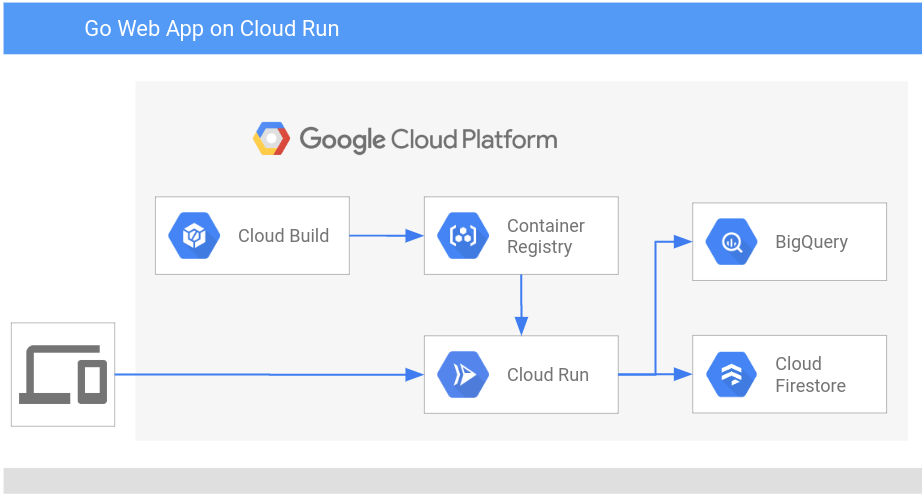Select the Container Registry hexagon icon

pyautogui.click(x=462, y=236)
